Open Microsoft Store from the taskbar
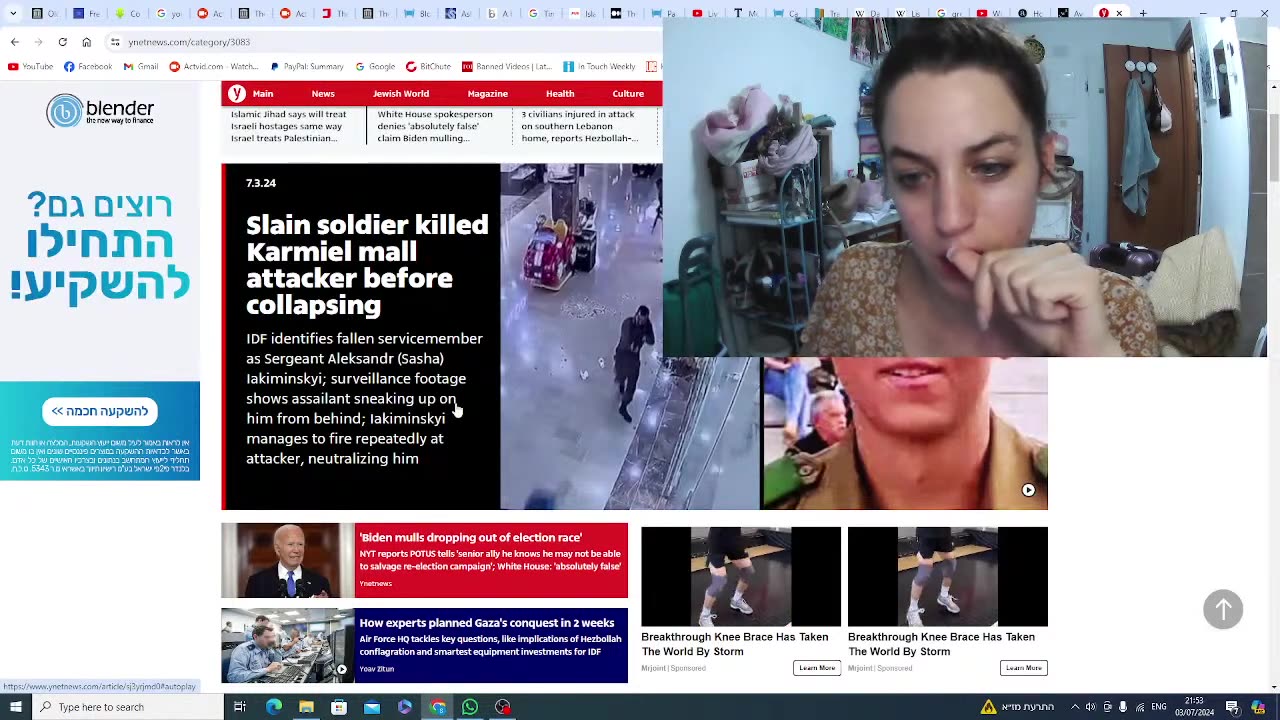The image size is (1280, 720). pos(339,707)
